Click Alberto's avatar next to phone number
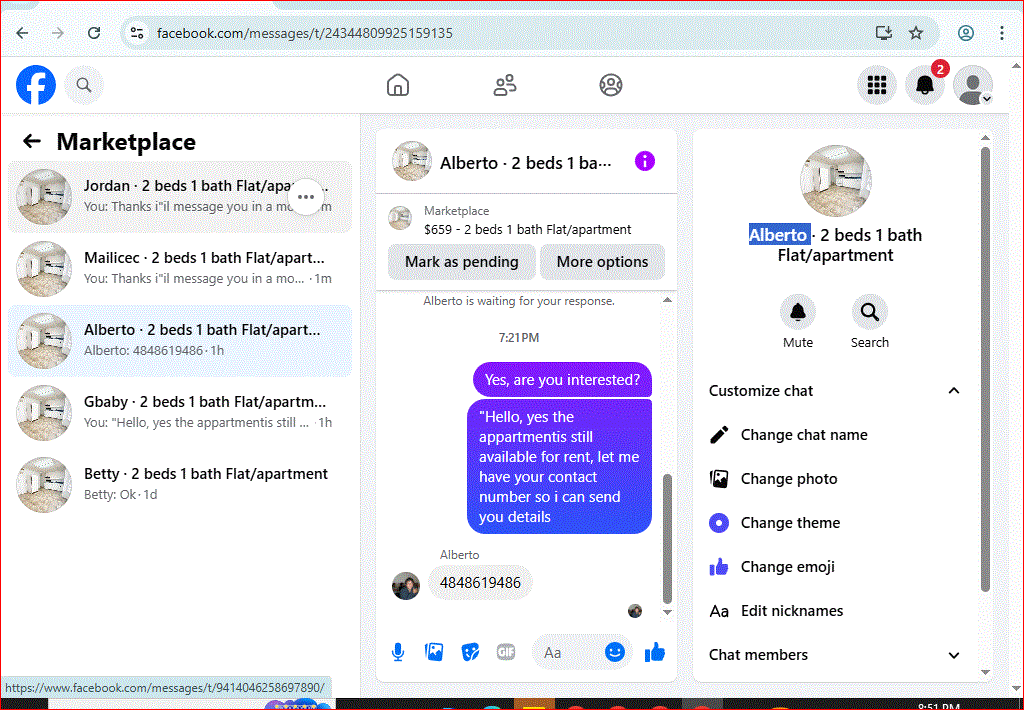Screen dimensions: 1024x710 point(406,586)
